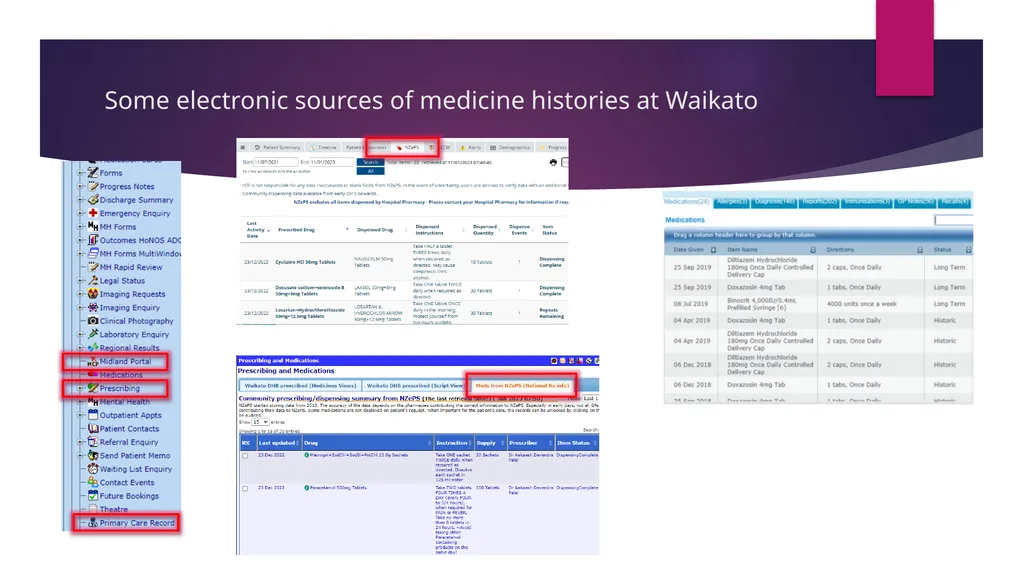Click the End date input field

point(332,162)
